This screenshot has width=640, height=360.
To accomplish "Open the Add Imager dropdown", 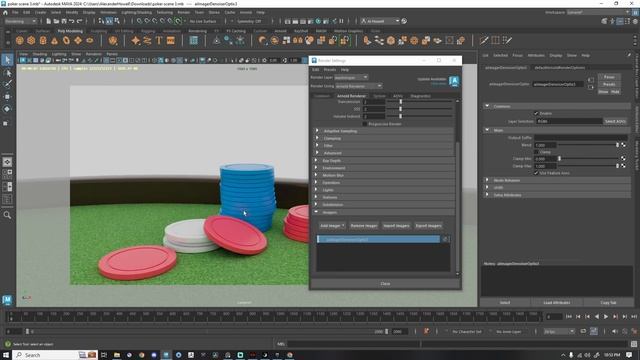I will pyautogui.click(x=332, y=226).
